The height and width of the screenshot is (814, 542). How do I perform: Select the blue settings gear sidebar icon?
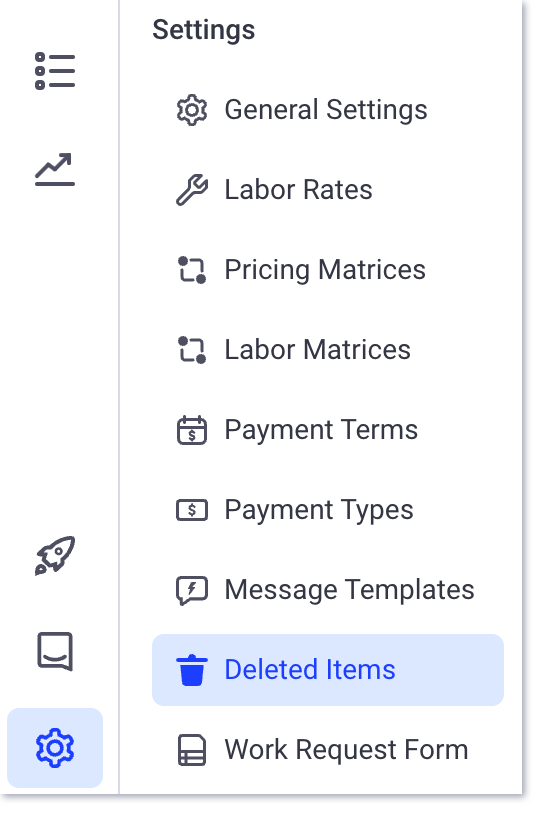point(55,748)
